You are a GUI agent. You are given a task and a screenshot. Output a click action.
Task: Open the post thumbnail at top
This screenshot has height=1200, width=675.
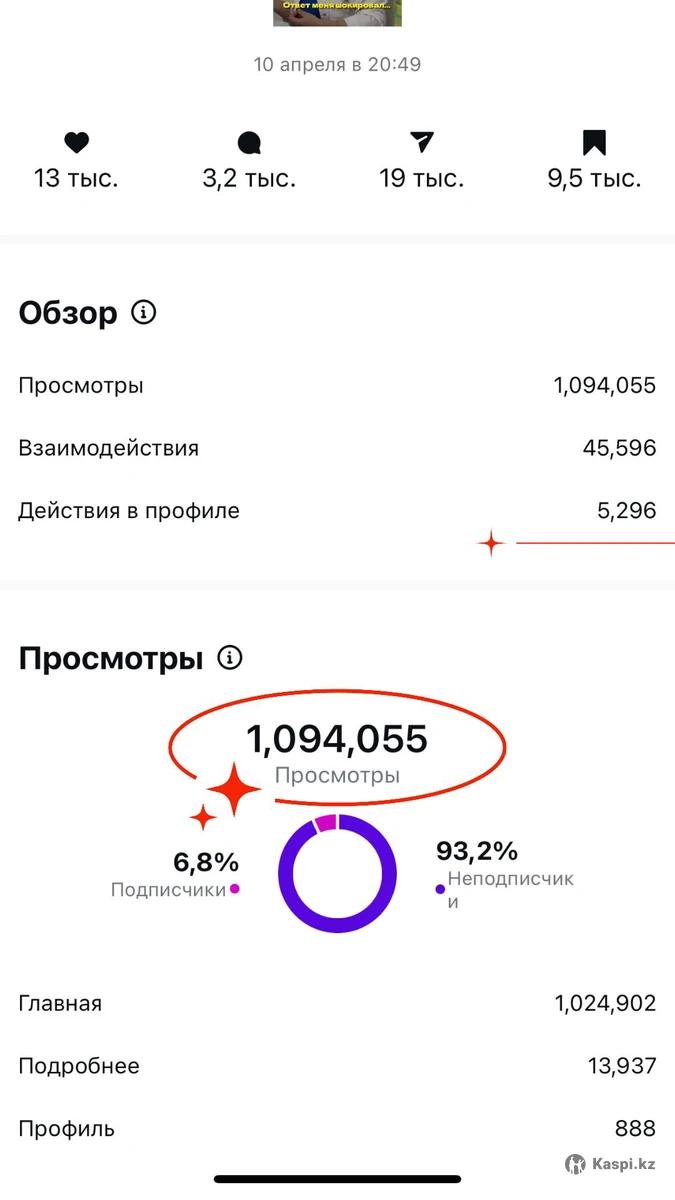[338, 12]
